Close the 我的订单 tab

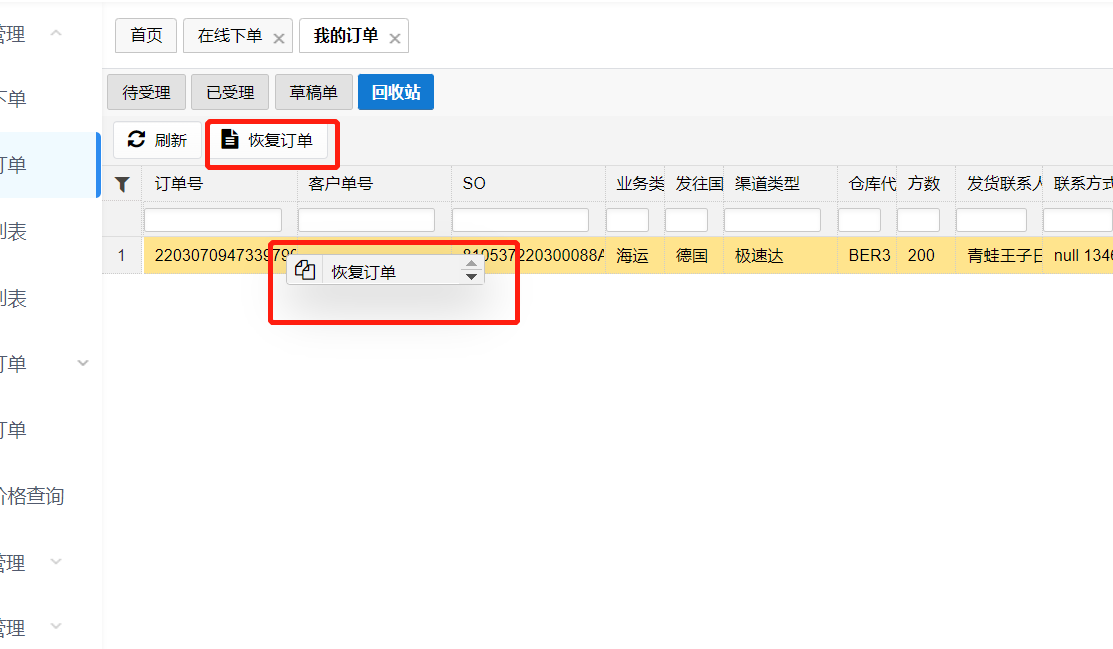click(x=395, y=38)
